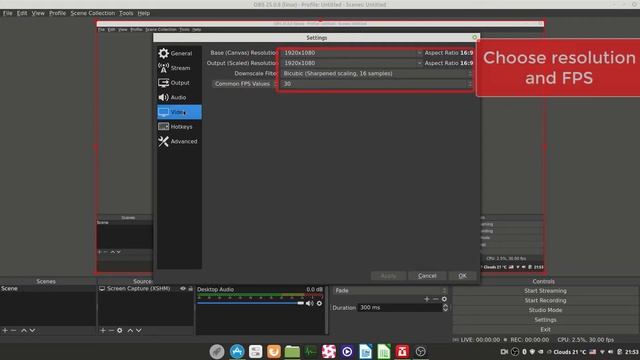This screenshot has width=640, height=360.
Task: Add a new source with the plus icon
Action: click(102, 330)
